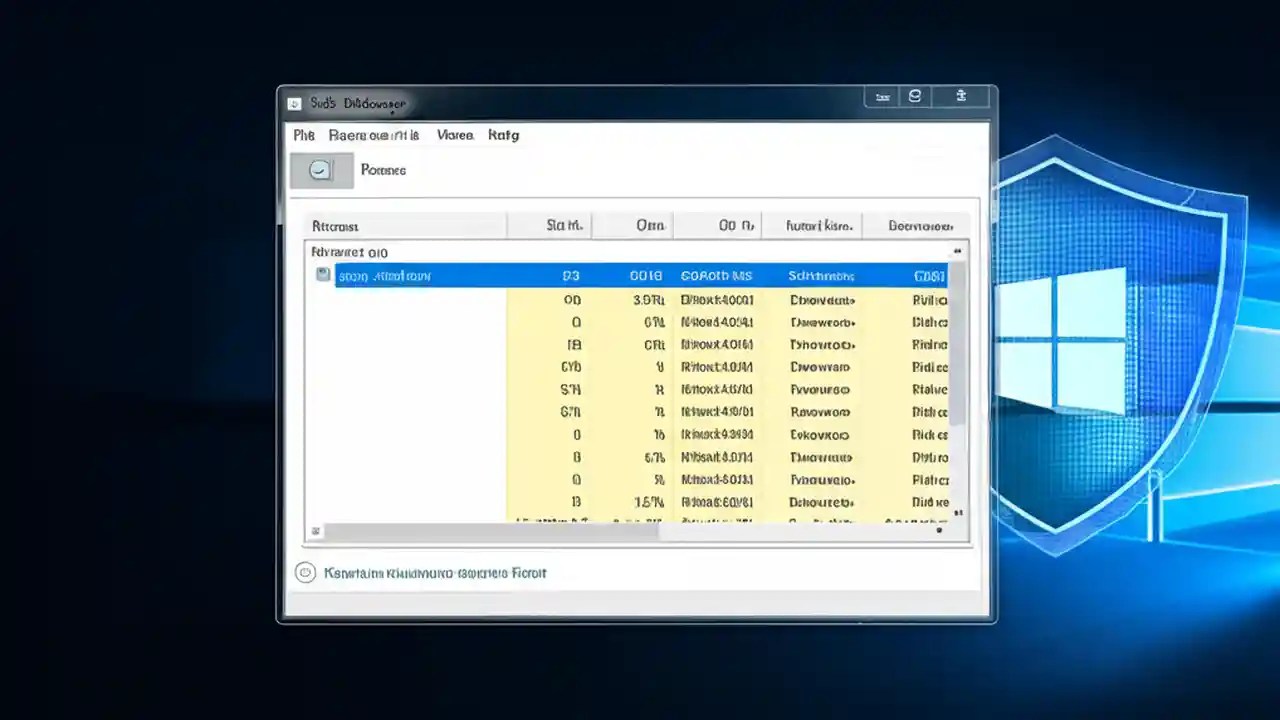The width and height of the screenshot is (1280, 720).
Task: Open the View menu
Action: [x=455, y=135]
